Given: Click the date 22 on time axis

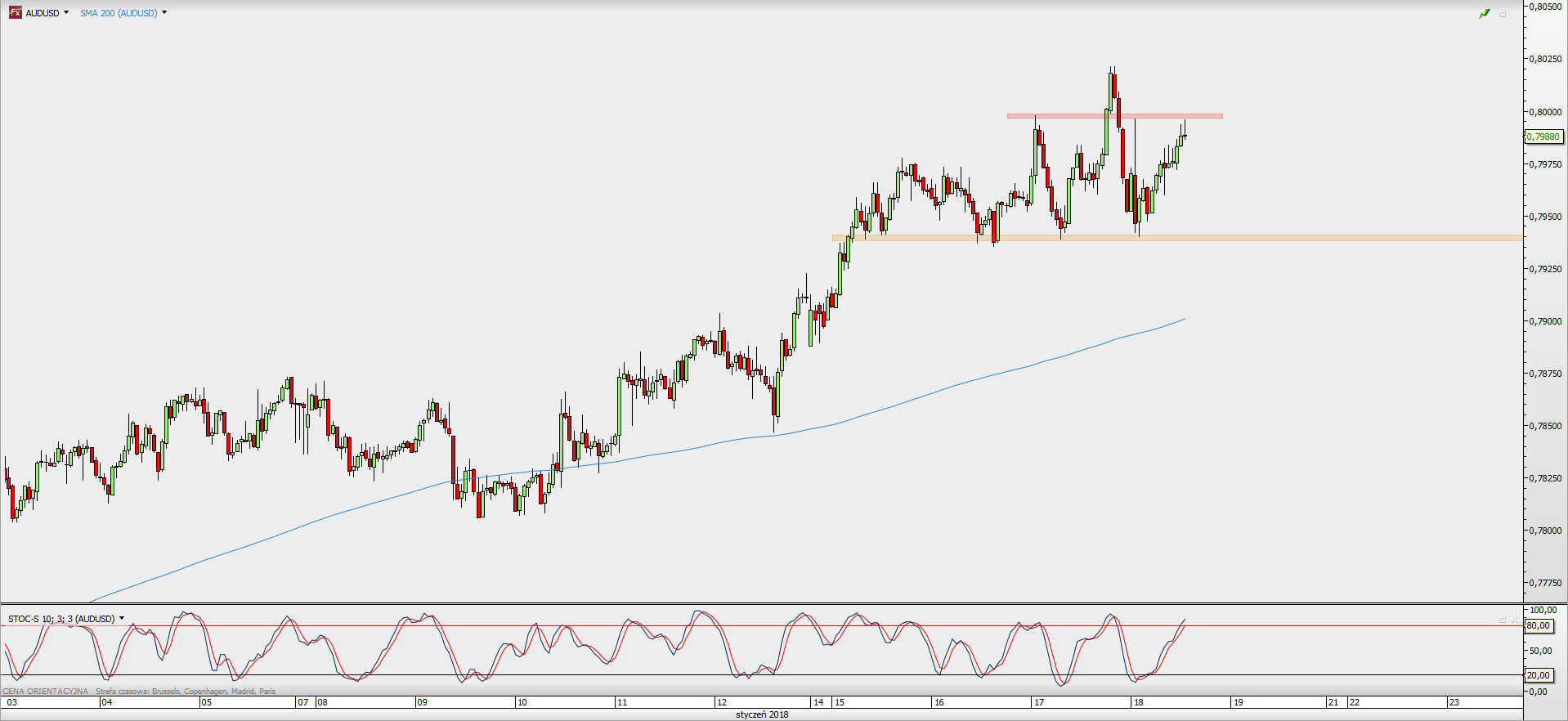Looking at the screenshot, I should click(x=1354, y=702).
